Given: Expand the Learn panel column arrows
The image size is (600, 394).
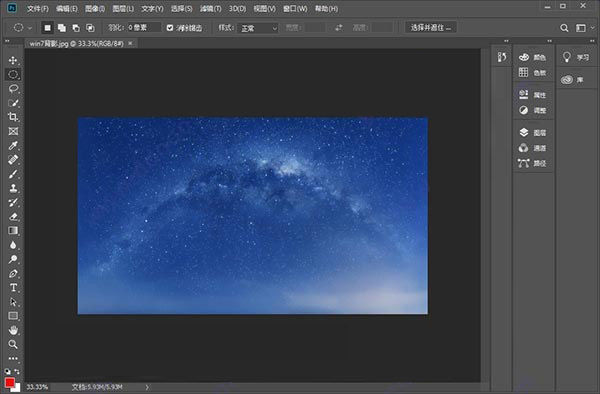Looking at the screenshot, I should coord(592,41).
